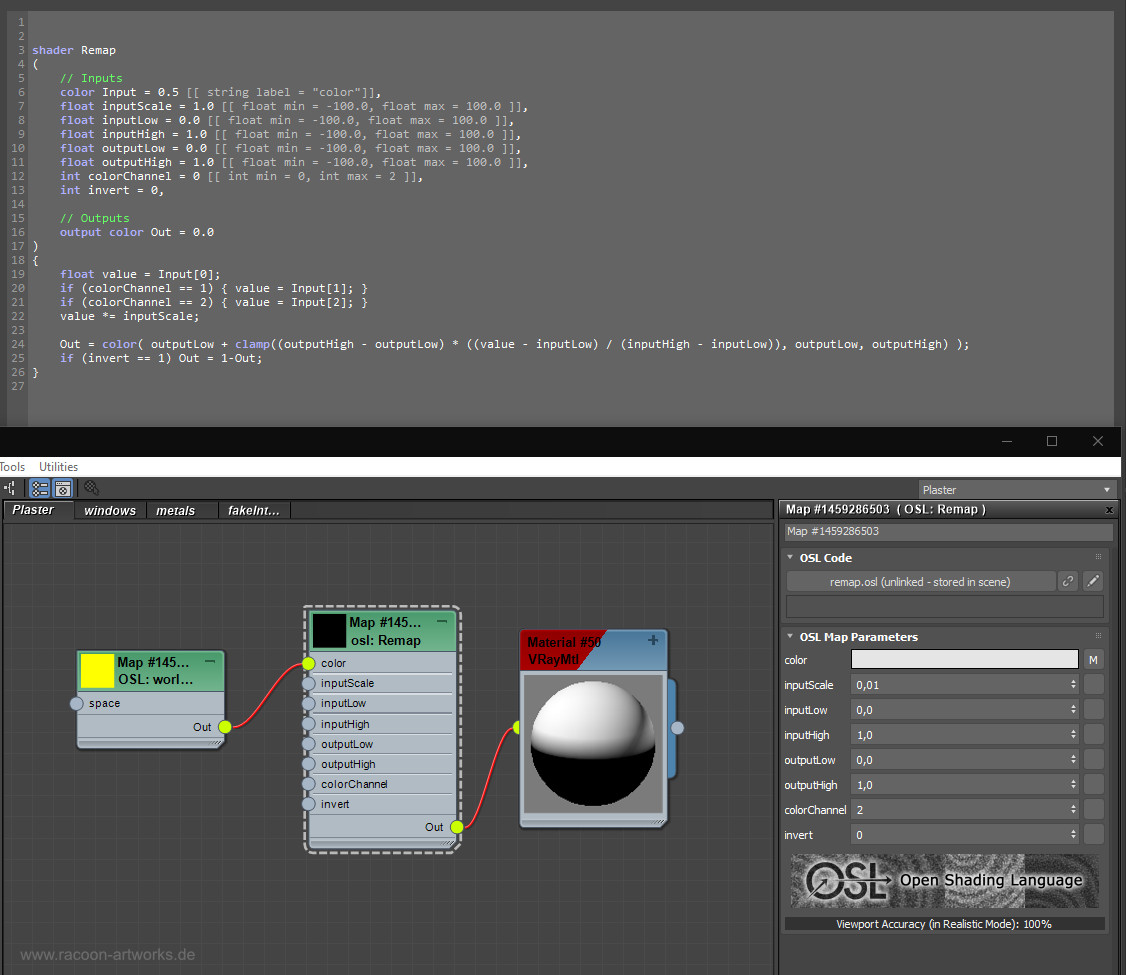Expand the VRayMtl material node plus icon
1126x975 pixels.
tap(653, 640)
